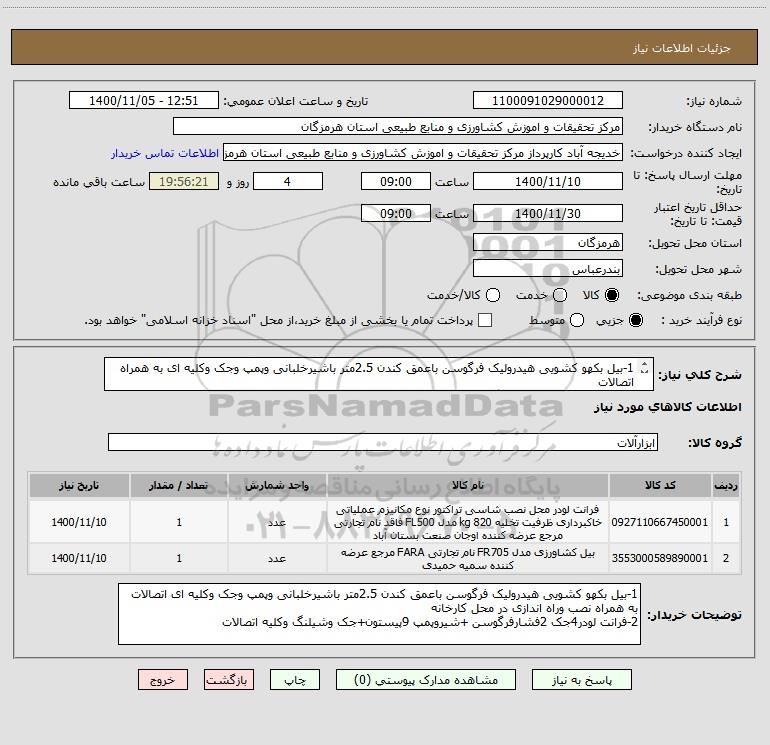
Task: Click the پاسخ به نیاز button
Action: pyautogui.click(x=581, y=680)
